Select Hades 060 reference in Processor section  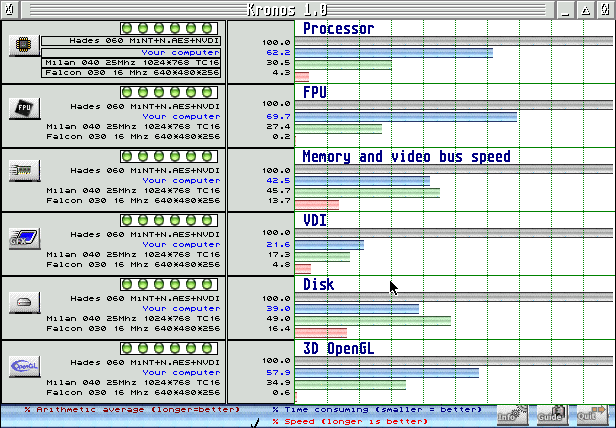coord(130,41)
